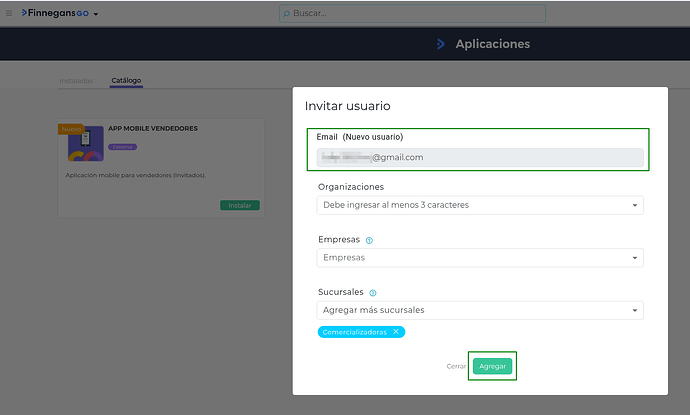
Task: Click the Externa badge on the app card
Action: point(122,147)
